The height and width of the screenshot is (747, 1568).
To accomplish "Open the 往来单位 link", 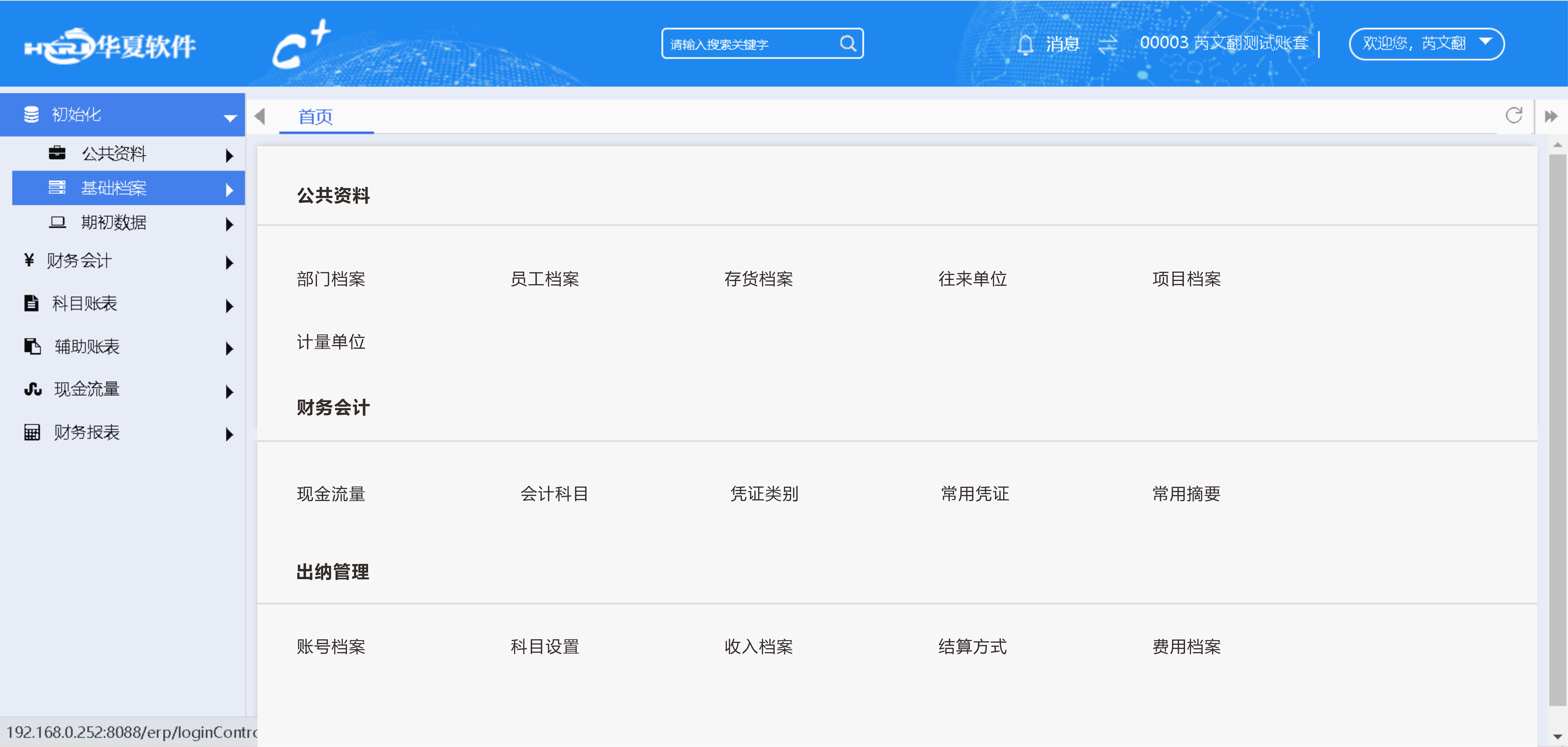I will (x=973, y=279).
